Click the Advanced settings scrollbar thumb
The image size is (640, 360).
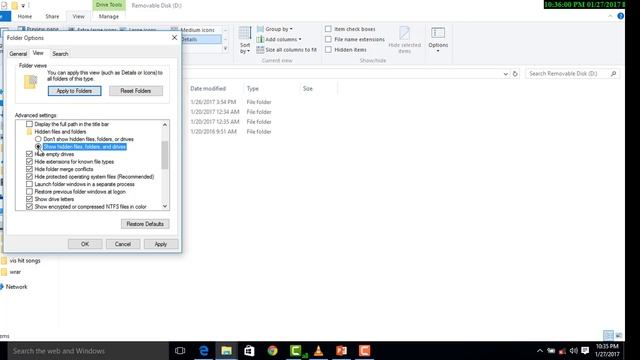(x=165, y=155)
